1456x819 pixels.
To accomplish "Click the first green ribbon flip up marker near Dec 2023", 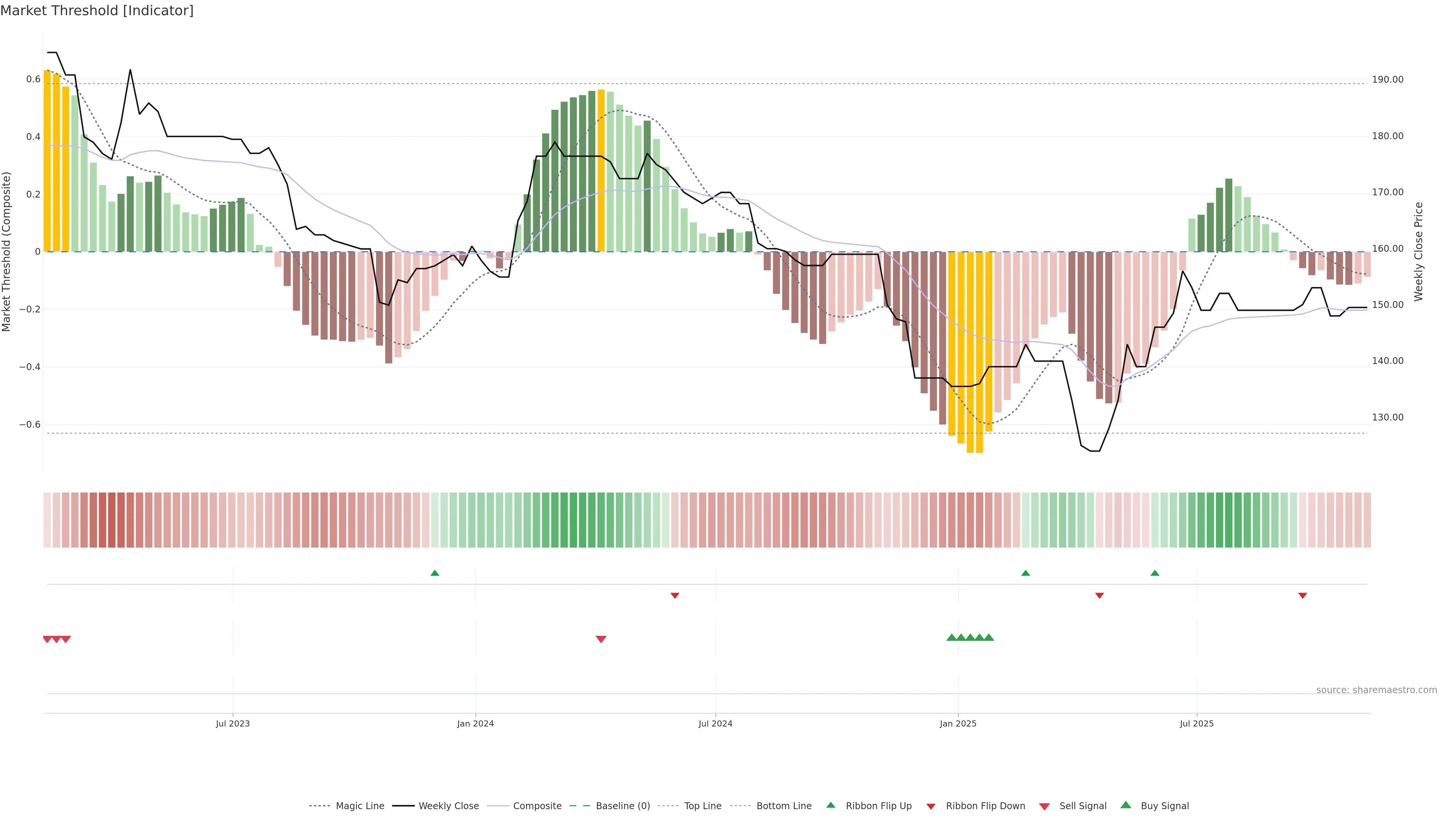I will tap(435, 573).
